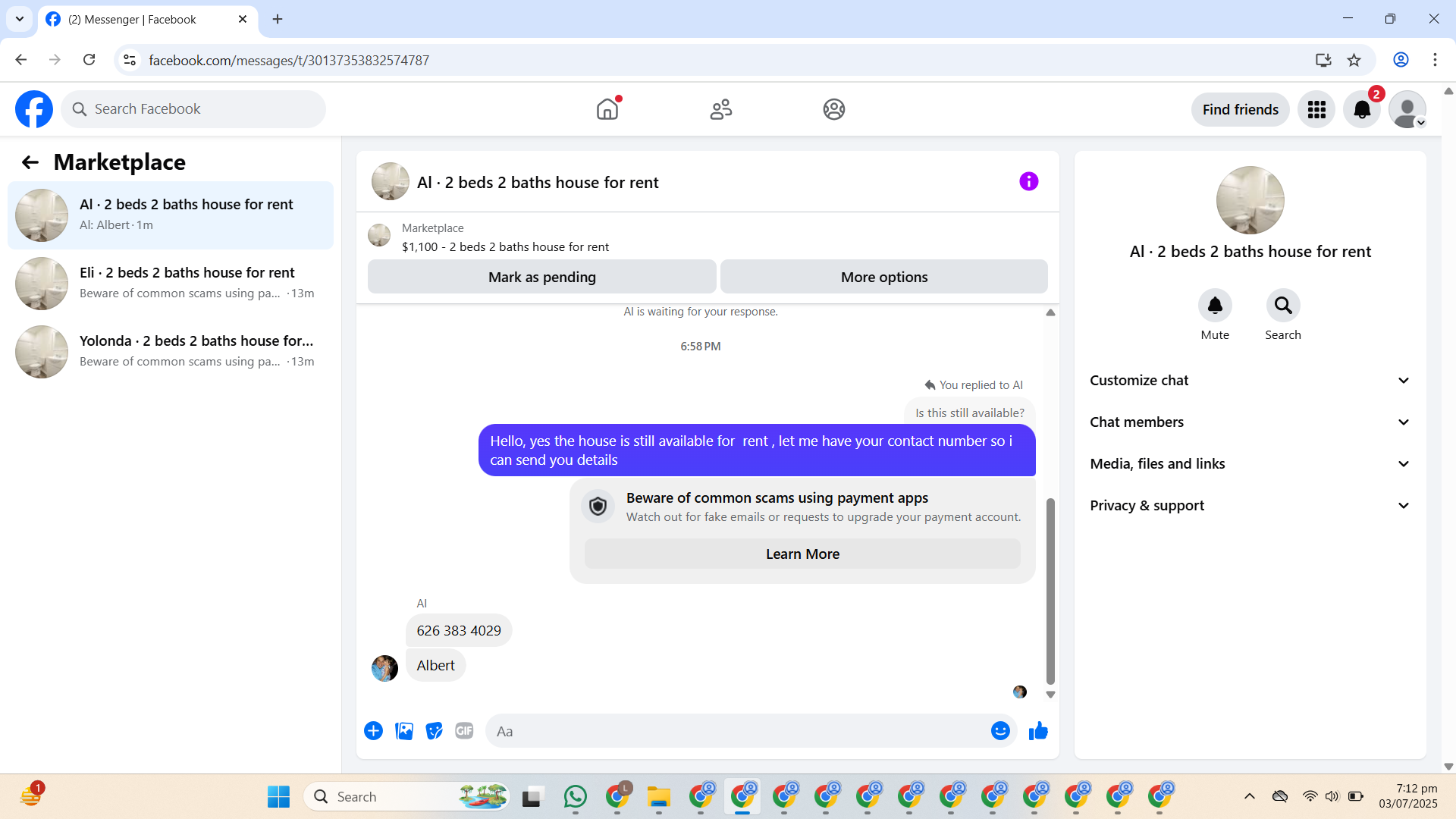This screenshot has width=1456, height=819.
Task: Open the emoji picker in message box
Action: tap(1000, 731)
